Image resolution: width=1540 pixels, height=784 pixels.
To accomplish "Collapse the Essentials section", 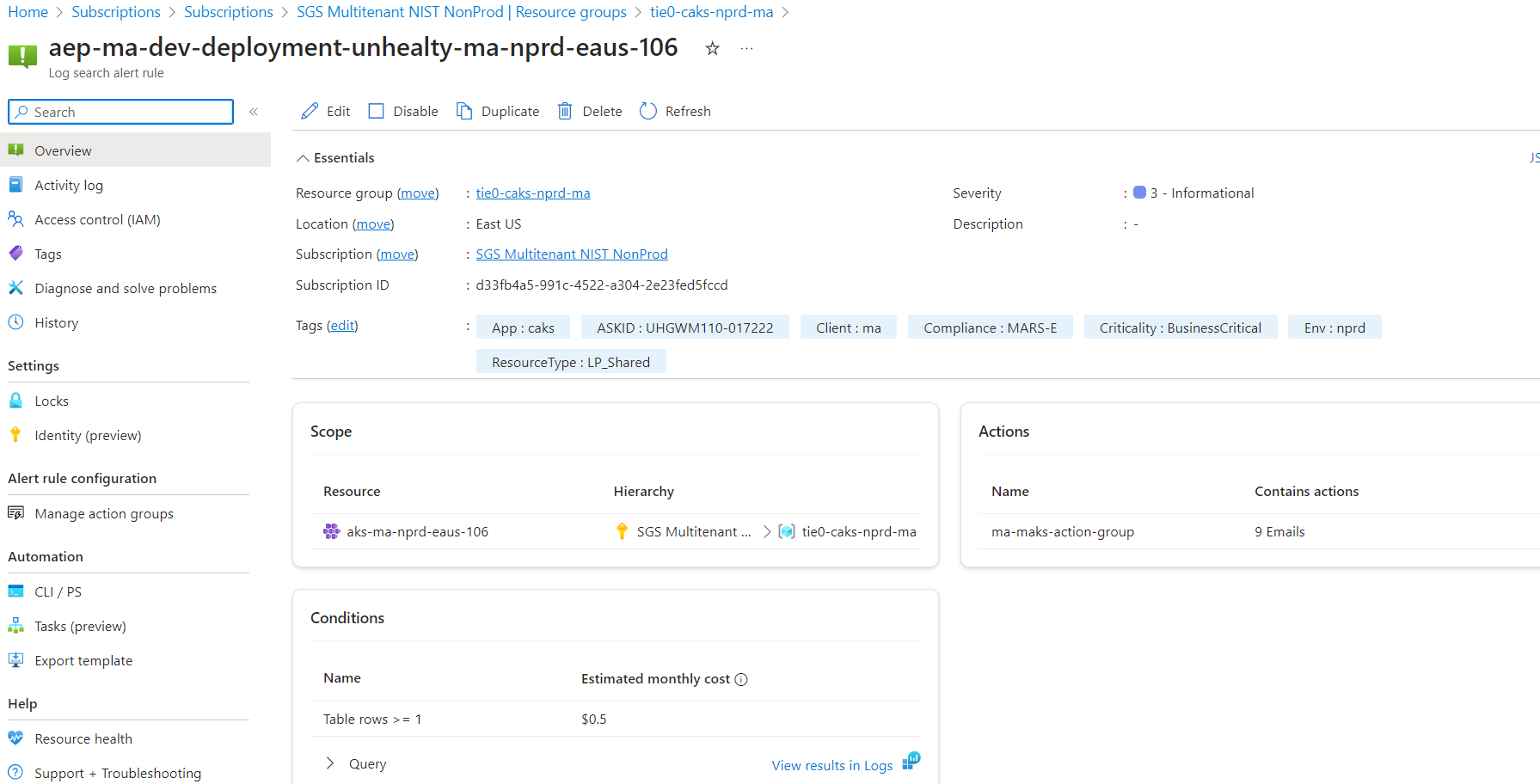I will [x=303, y=158].
